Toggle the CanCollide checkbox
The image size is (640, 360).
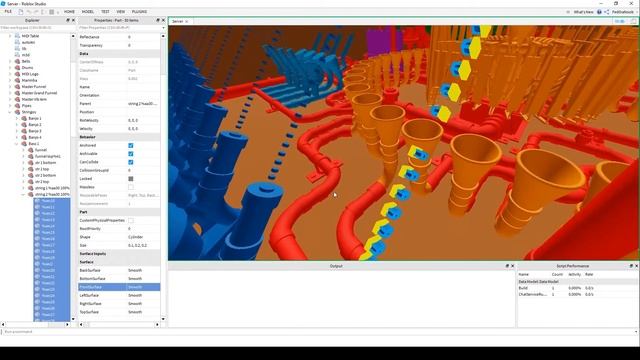(x=131, y=162)
